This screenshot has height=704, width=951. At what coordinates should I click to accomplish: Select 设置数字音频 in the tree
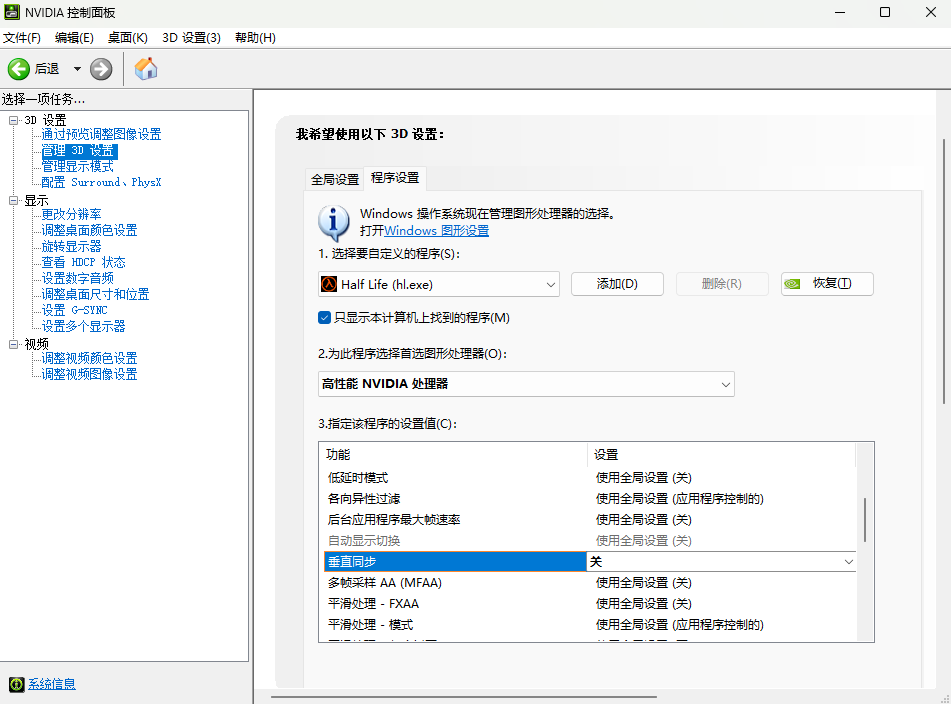pyautogui.click(x=78, y=278)
